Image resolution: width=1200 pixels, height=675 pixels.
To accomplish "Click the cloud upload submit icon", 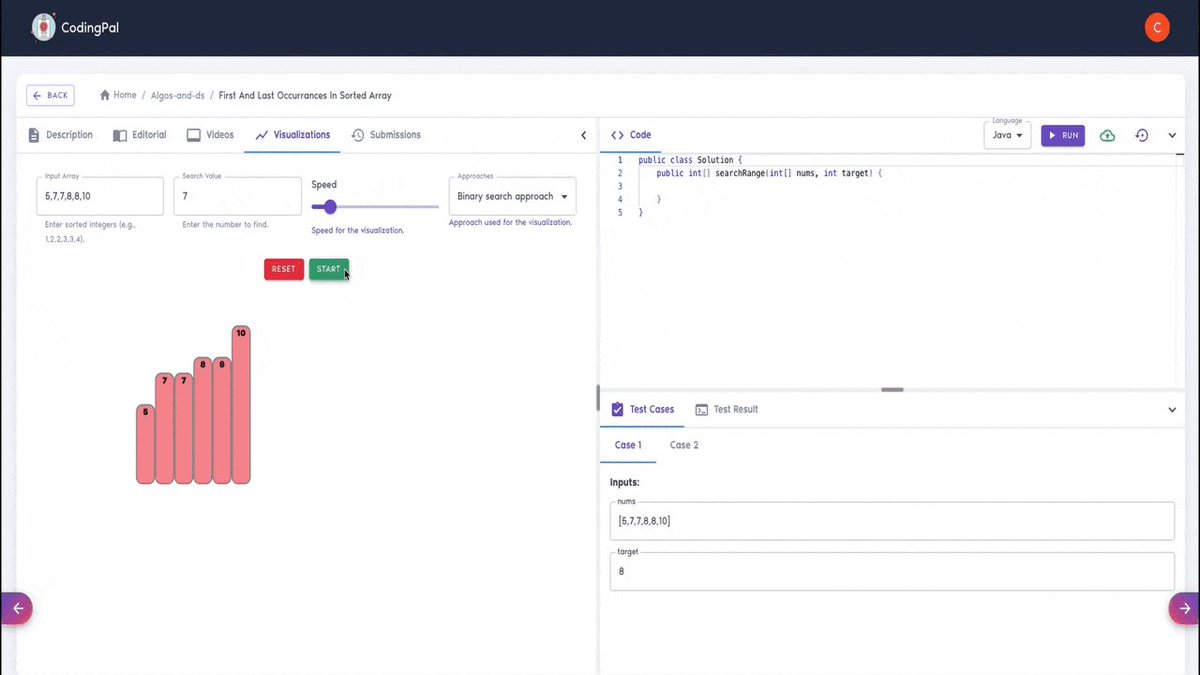I will pyautogui.click(x=1107, y=135).
